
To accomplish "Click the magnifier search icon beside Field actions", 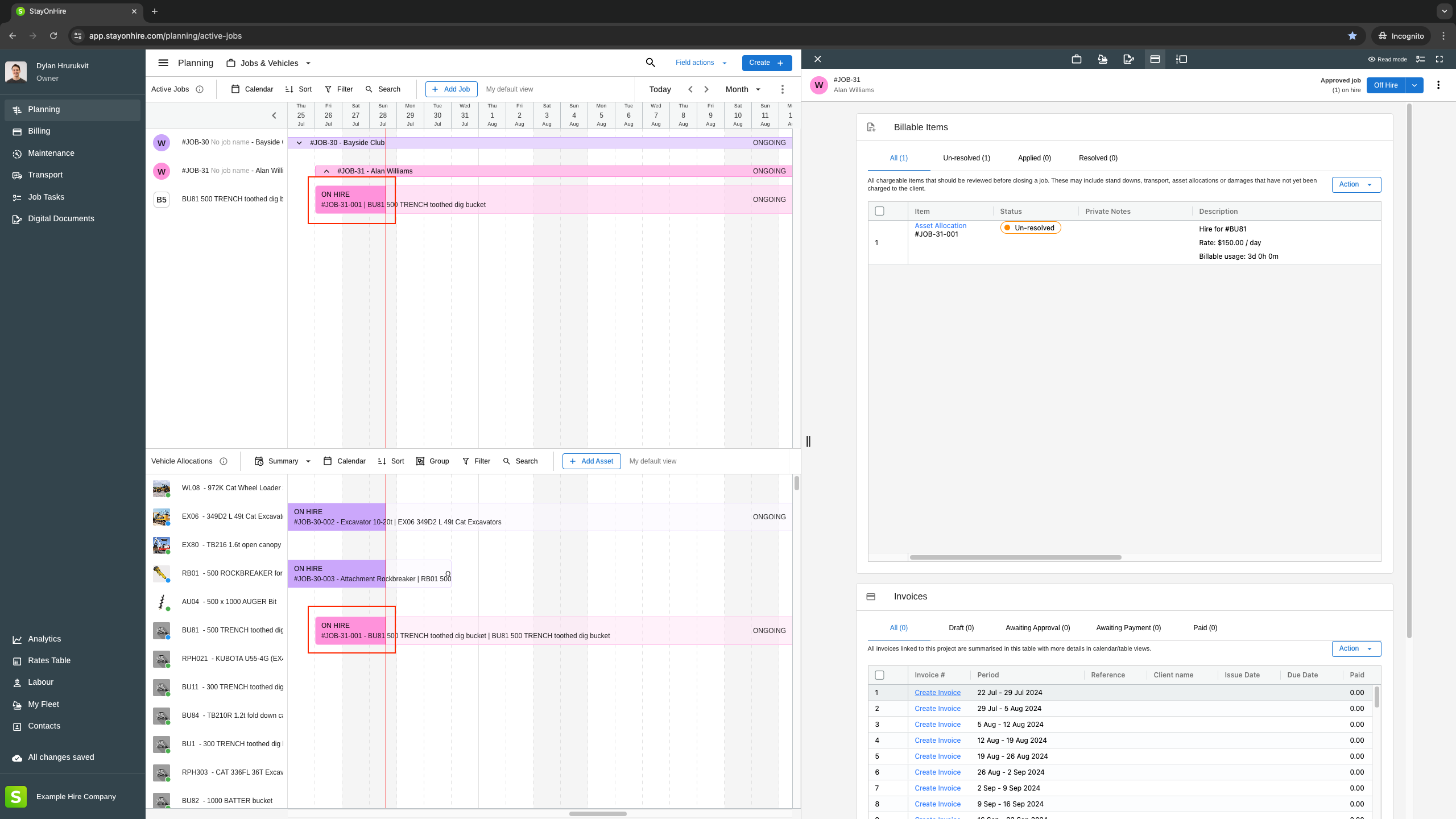I will 650,63.
